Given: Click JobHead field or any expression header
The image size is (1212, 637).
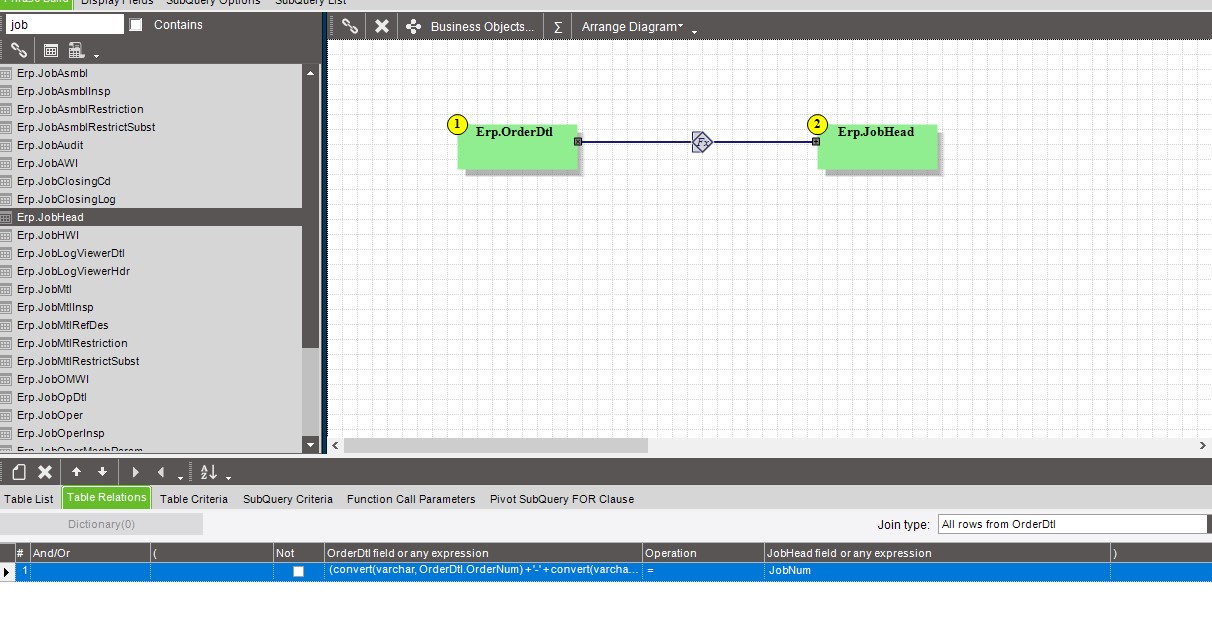Looking at the screenshot, I should click(x=937, y=553).
